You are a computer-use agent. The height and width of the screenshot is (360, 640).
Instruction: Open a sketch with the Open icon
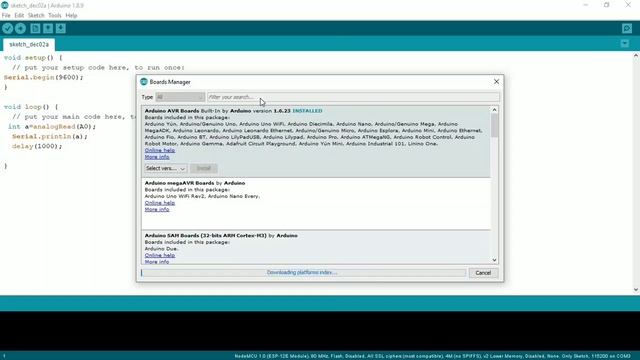(x=48, y=28)
